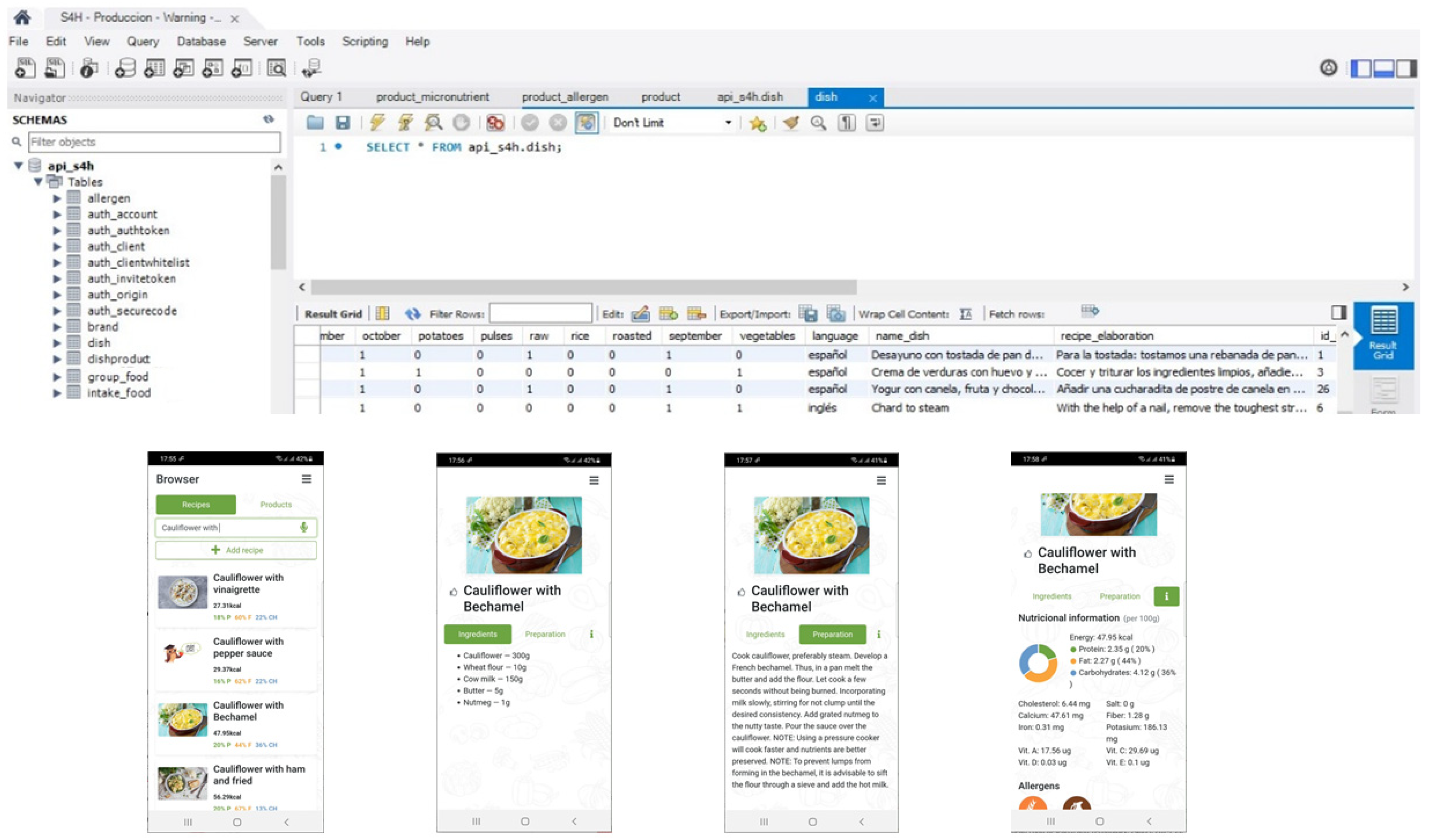
Task: Toggle the wrap cell content button
Action: click(965, 314)
